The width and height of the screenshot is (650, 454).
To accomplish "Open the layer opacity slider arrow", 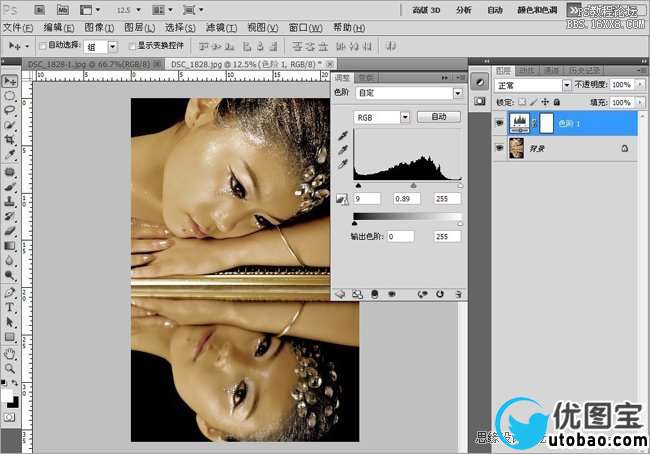I will point(640,85).
